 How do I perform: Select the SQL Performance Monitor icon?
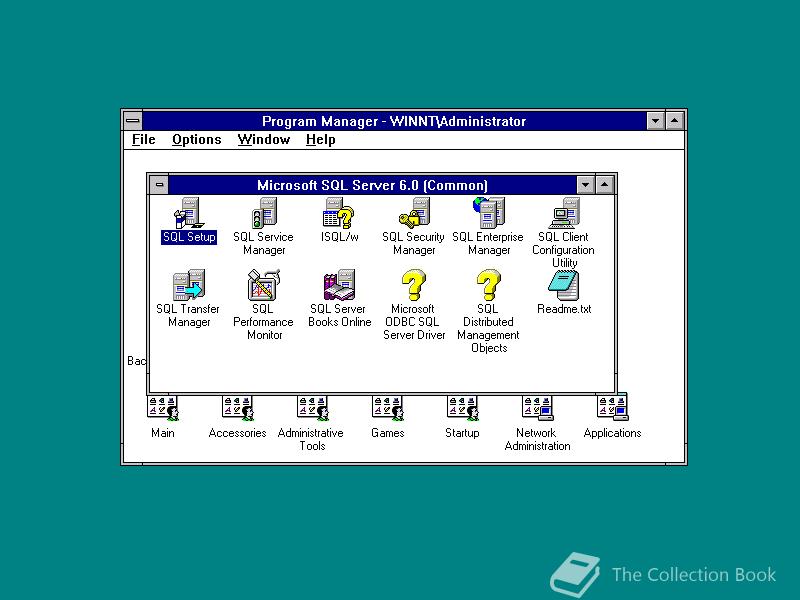point(264,285)
